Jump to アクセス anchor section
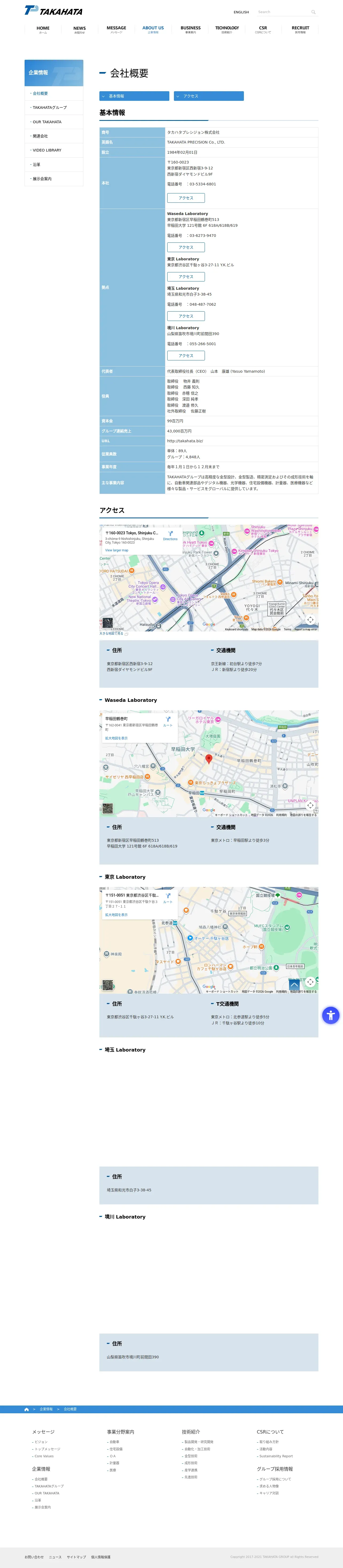The width and height of the screenshot is (343, 1568). pos(209,96)
